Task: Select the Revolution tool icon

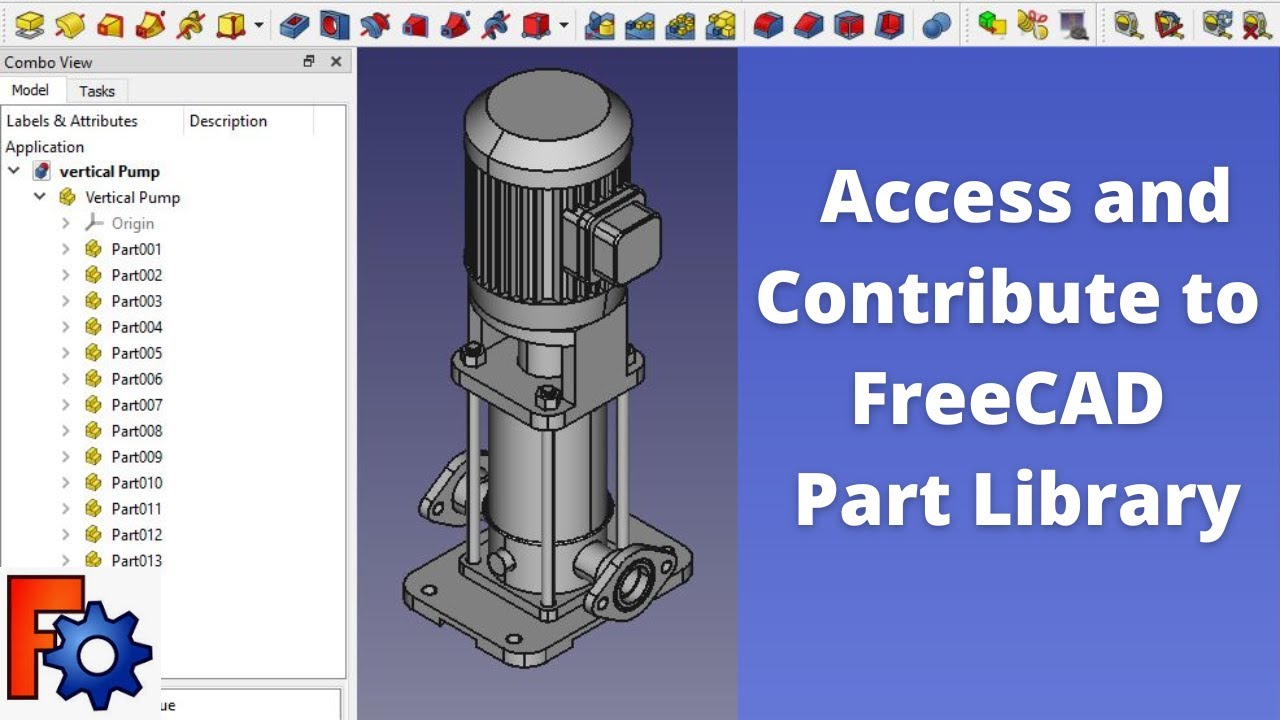Action: pyautogui.click(x=69, y=24)
